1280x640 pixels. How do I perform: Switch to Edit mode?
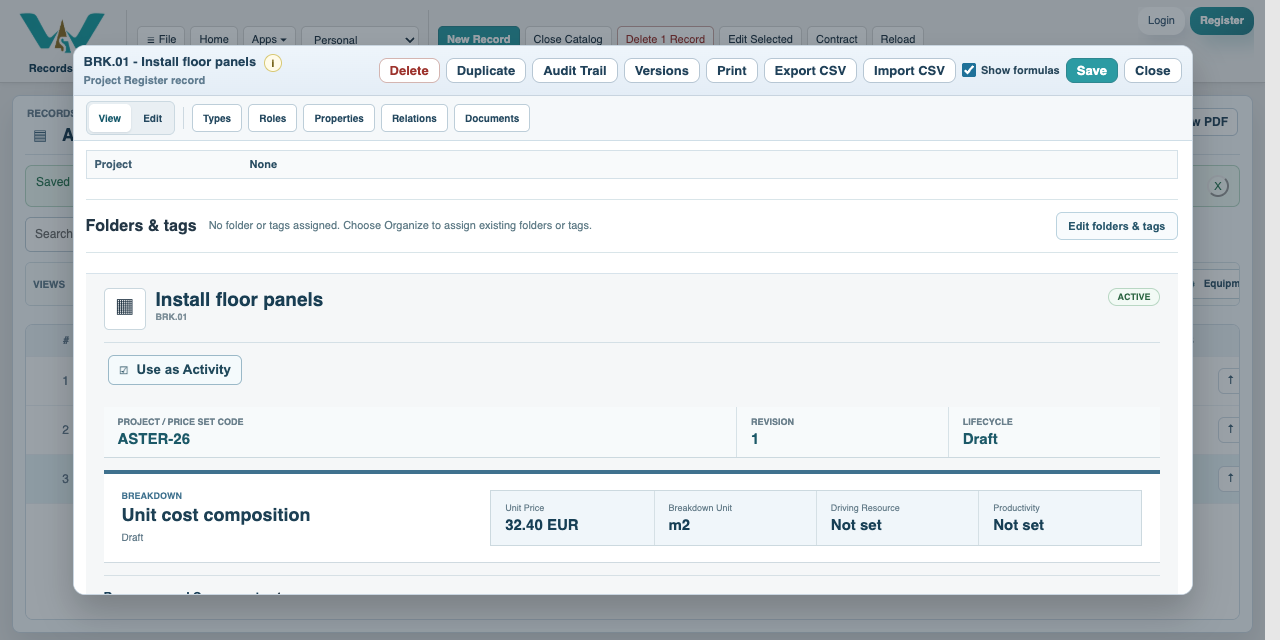[x=152, y=118]
